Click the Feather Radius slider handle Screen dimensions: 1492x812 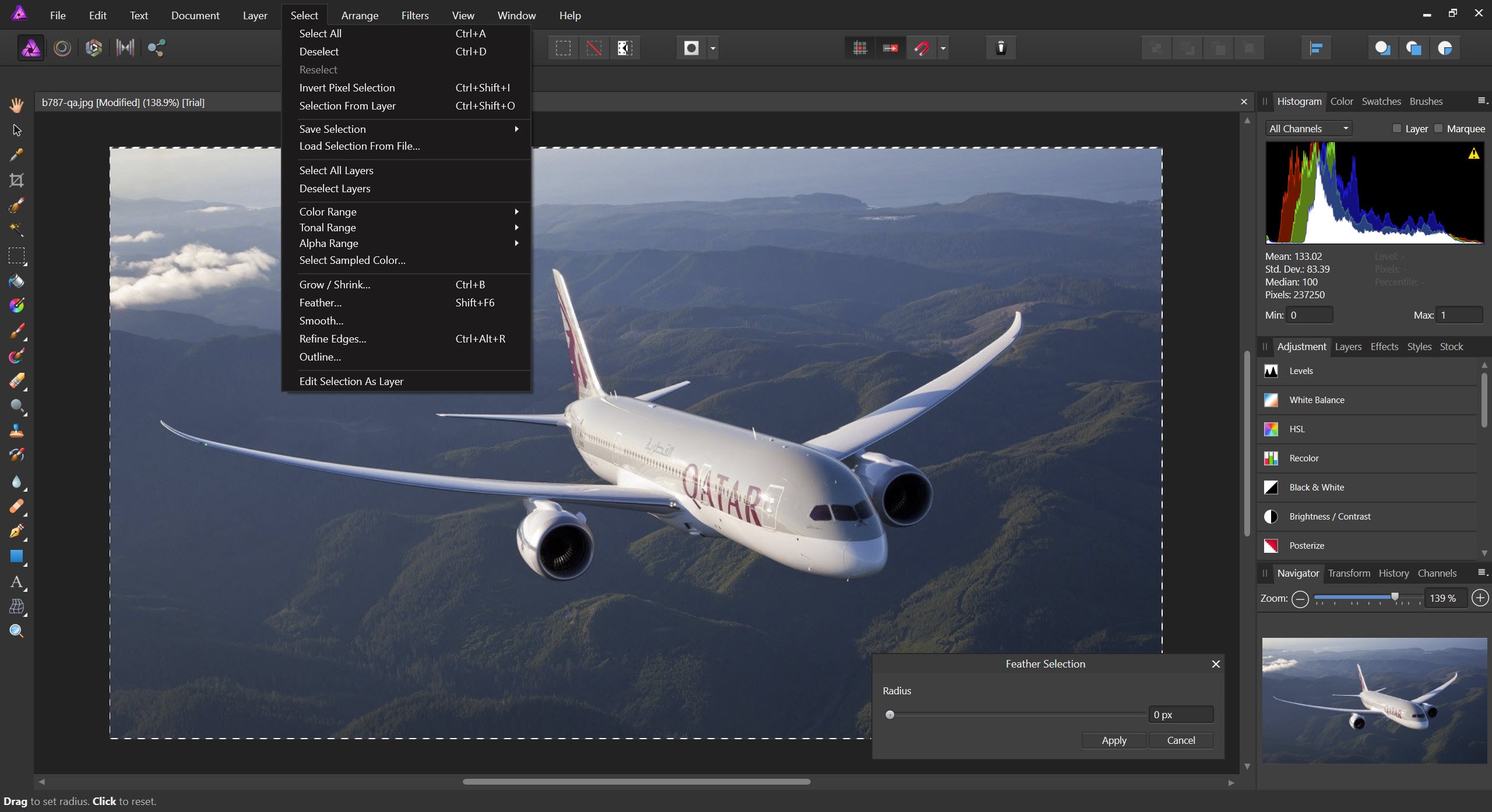click(890, 715)
